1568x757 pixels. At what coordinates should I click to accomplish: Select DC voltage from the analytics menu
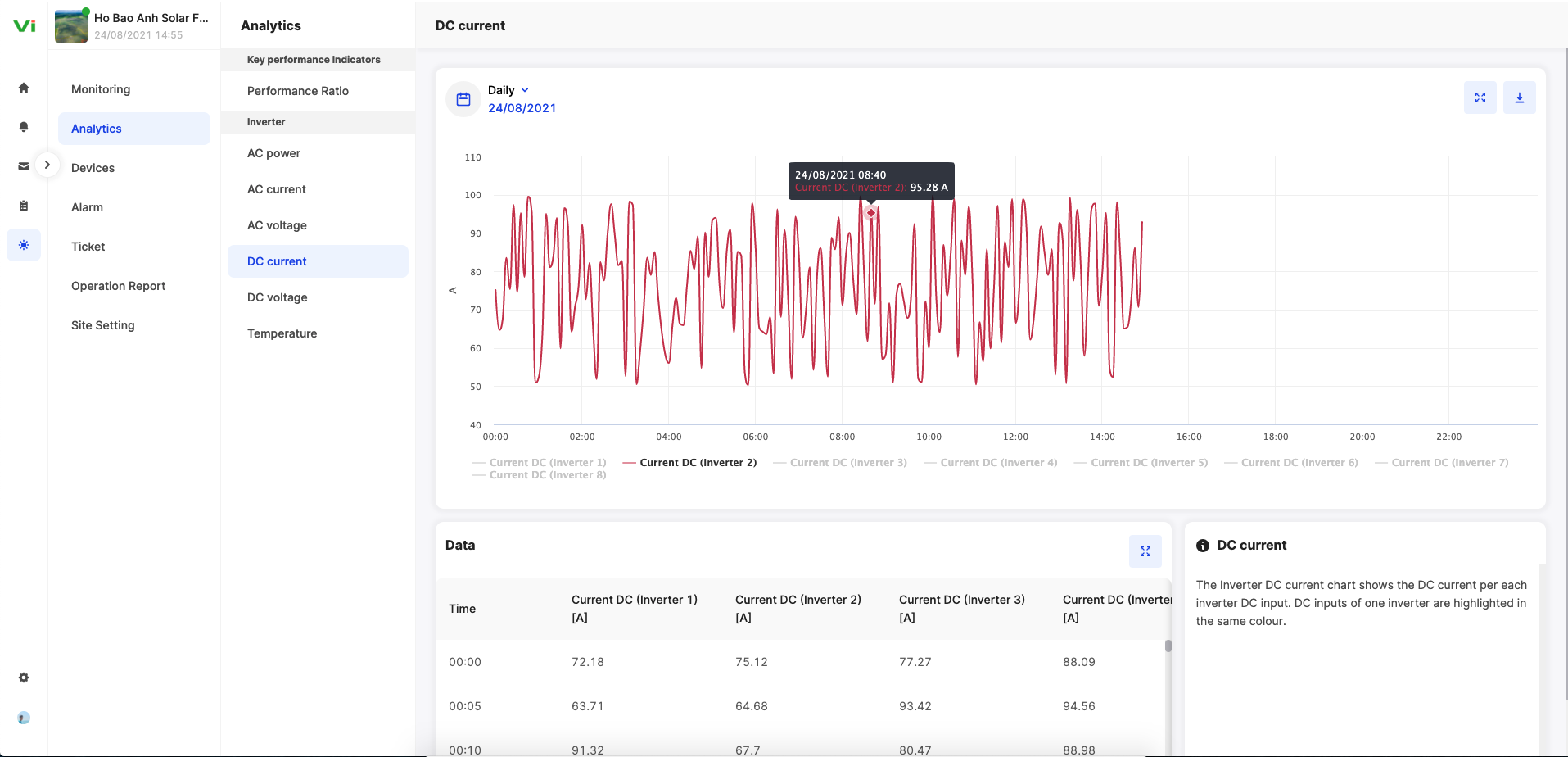pos(278,297)
